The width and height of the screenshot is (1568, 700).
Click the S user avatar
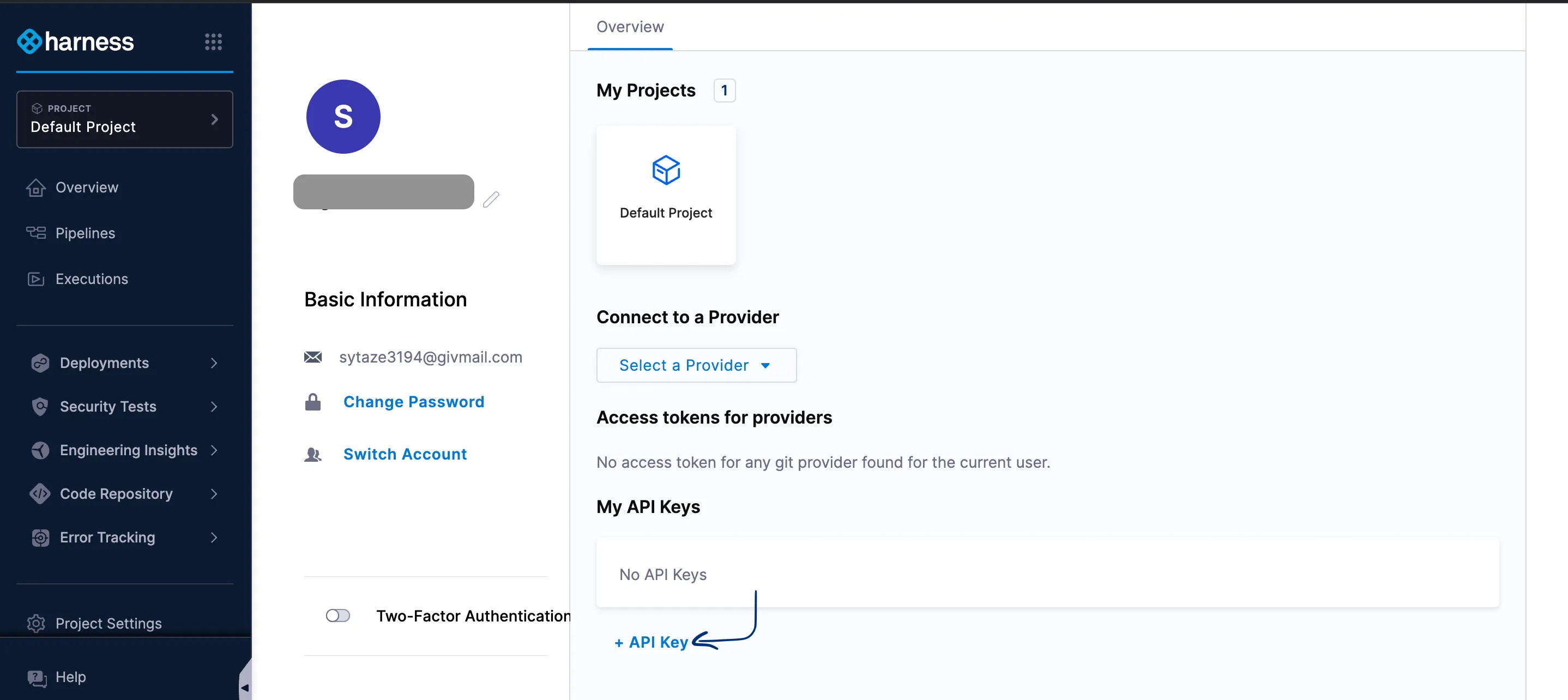pos(343,117)
